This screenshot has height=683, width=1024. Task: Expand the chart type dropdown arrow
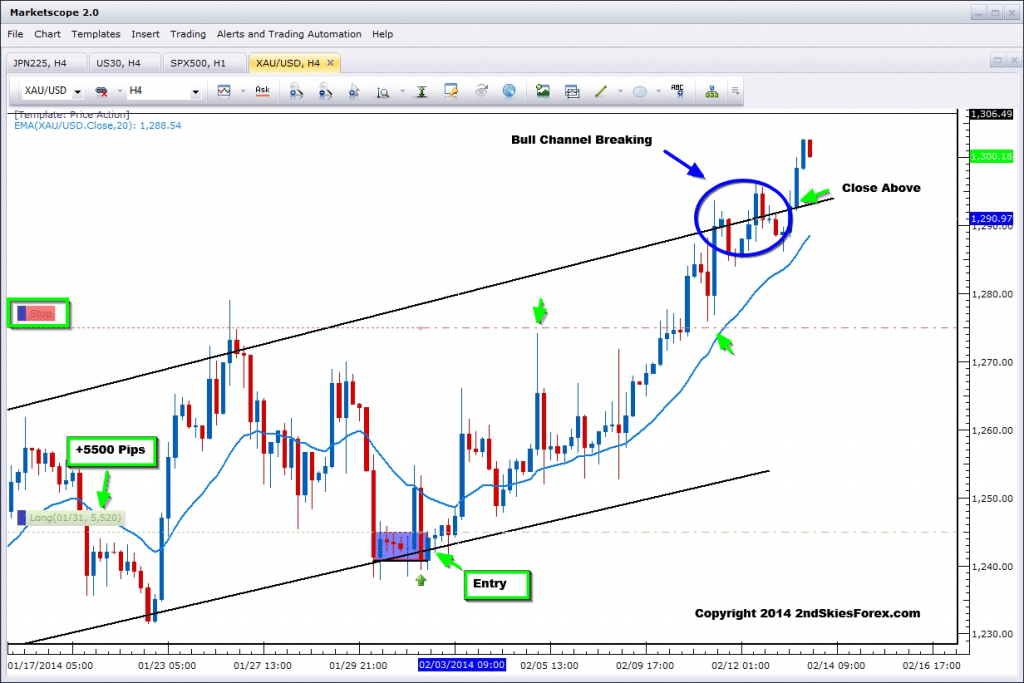[x=242, y=91]
